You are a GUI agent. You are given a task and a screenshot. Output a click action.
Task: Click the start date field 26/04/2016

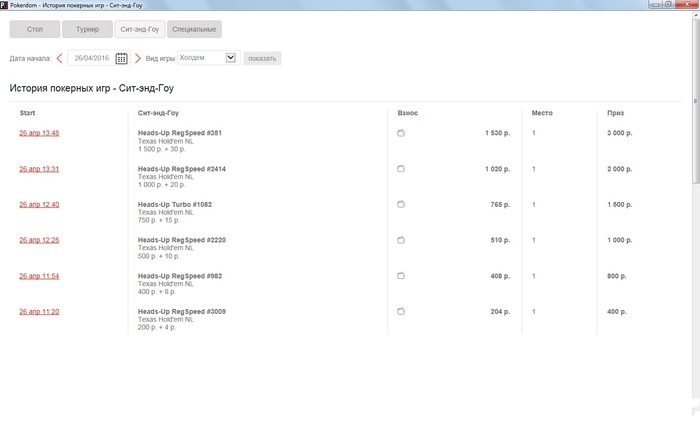[92, 58]
